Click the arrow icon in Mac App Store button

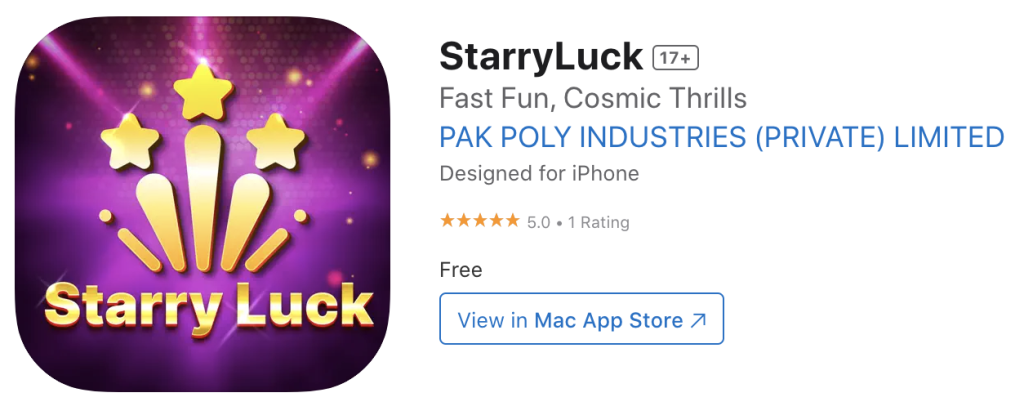pyautogui.click(x=698, y=320)
